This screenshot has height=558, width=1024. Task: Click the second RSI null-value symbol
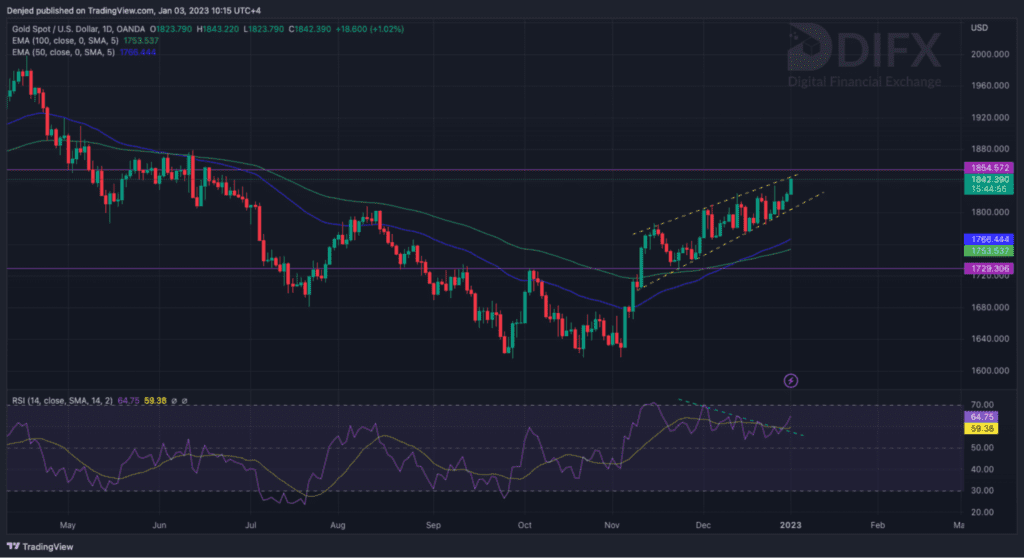[184, 401]
